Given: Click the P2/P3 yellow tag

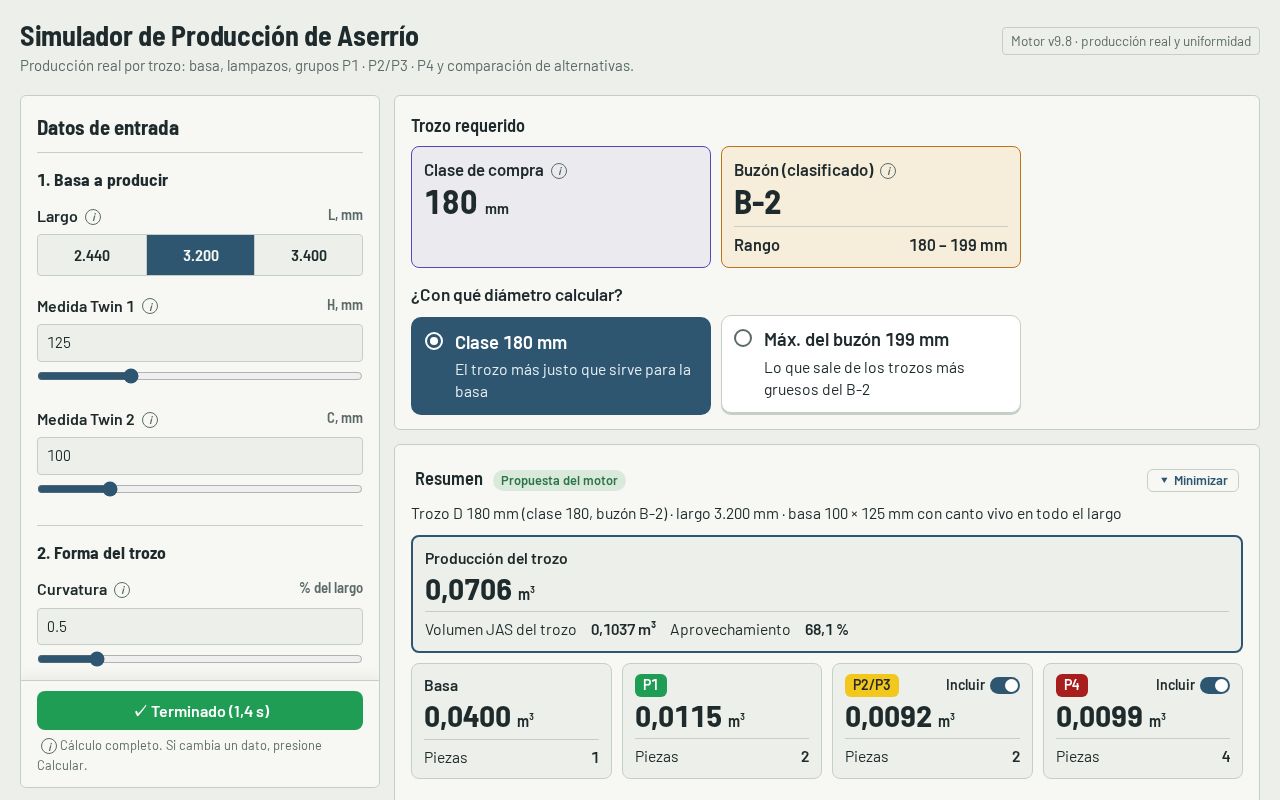Looking at the screenshot, I should [x=872, y=685].
